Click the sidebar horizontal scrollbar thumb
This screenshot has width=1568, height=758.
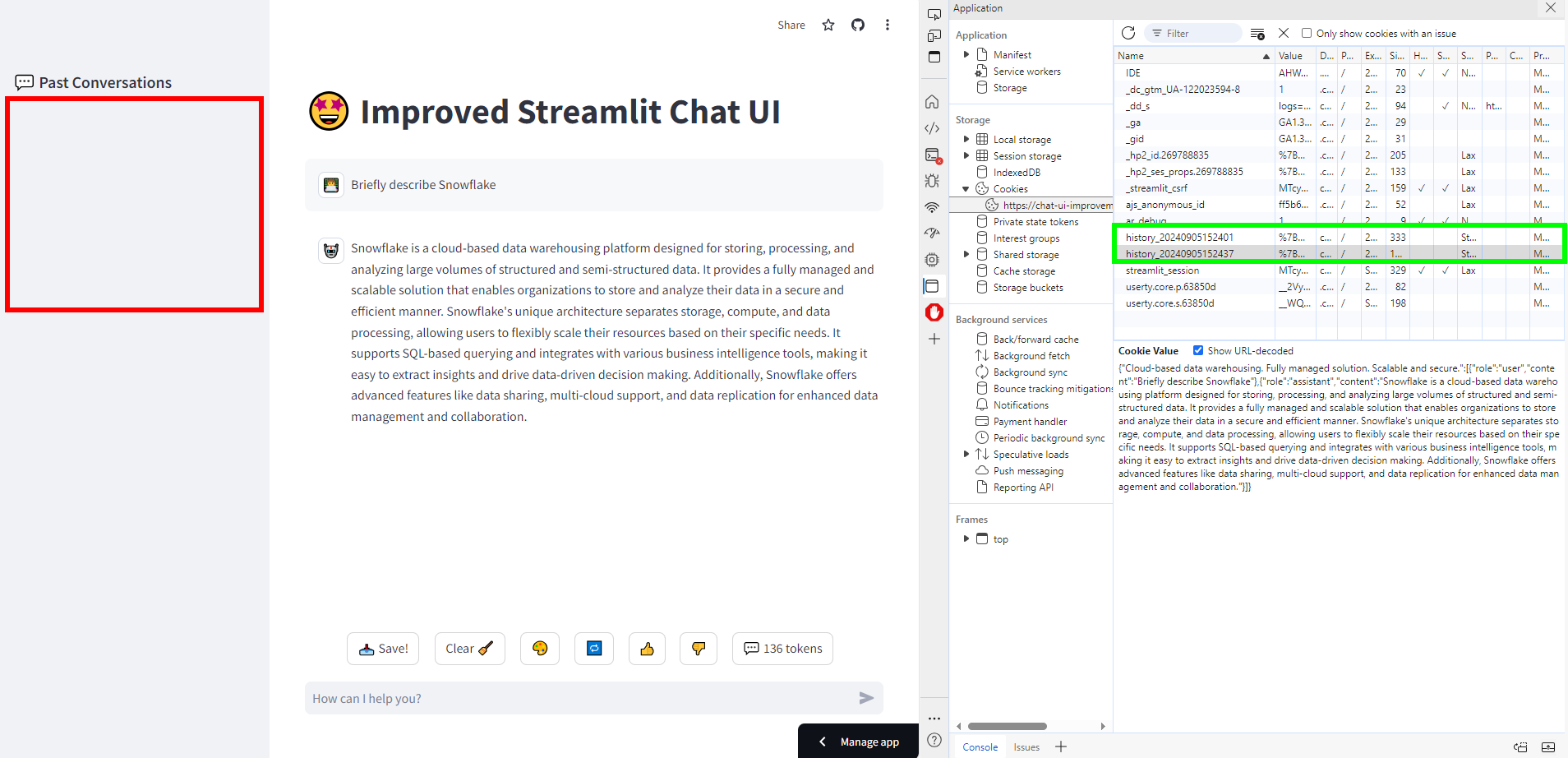(x=1008, y=727)
